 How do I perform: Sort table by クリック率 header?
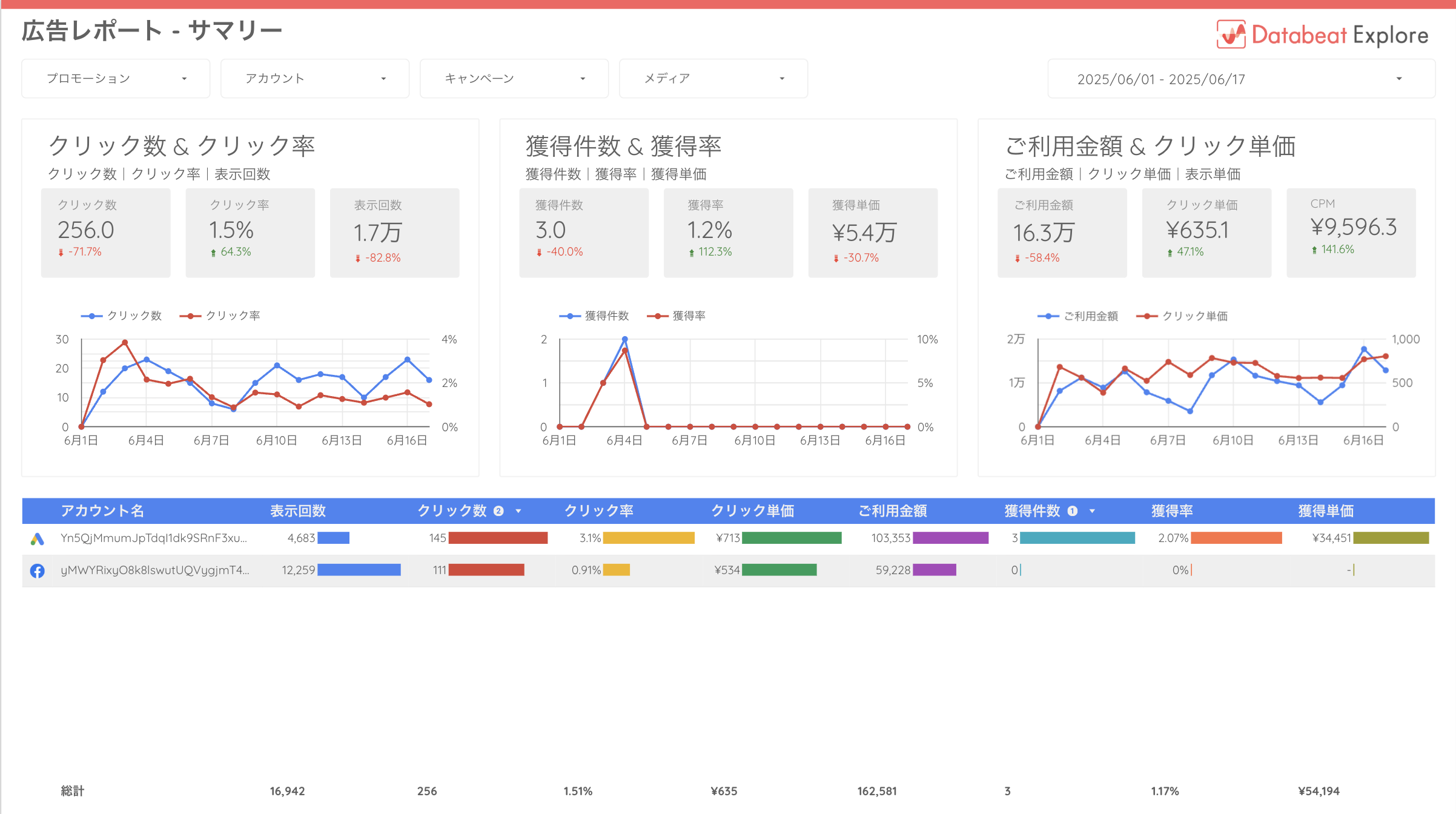point(599,511)
